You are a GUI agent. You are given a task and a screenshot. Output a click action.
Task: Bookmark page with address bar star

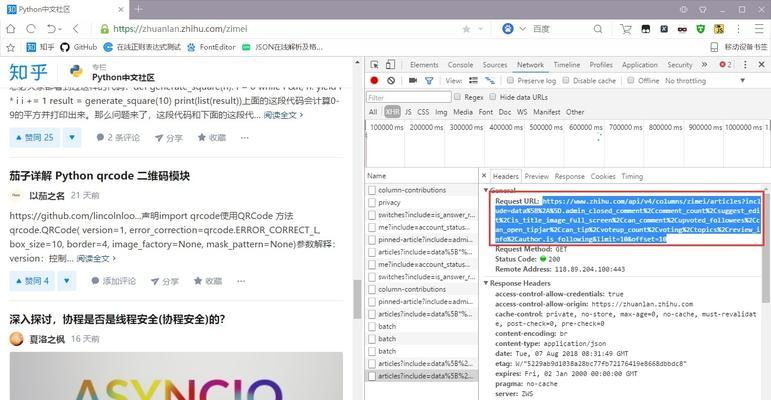466,30
